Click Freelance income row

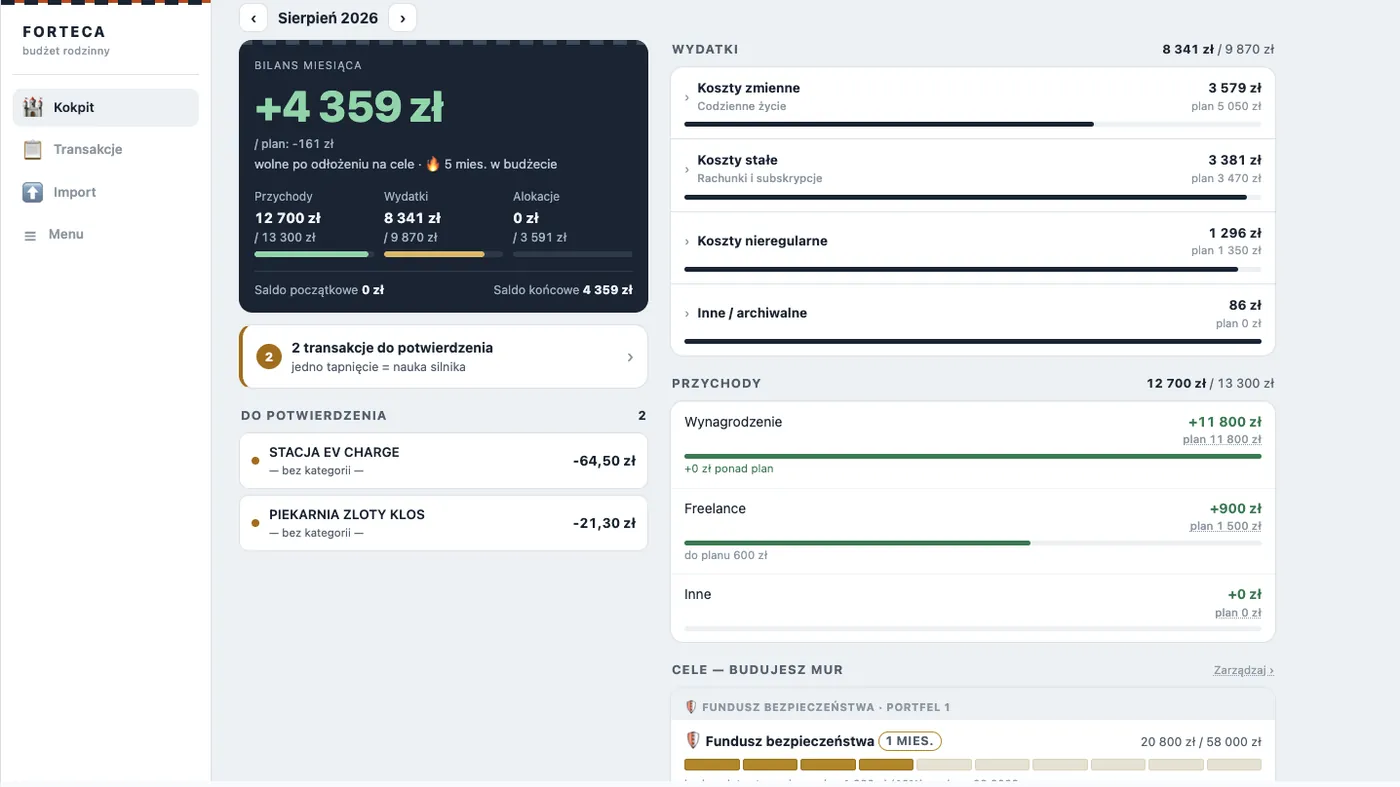[x=973, y=531]
